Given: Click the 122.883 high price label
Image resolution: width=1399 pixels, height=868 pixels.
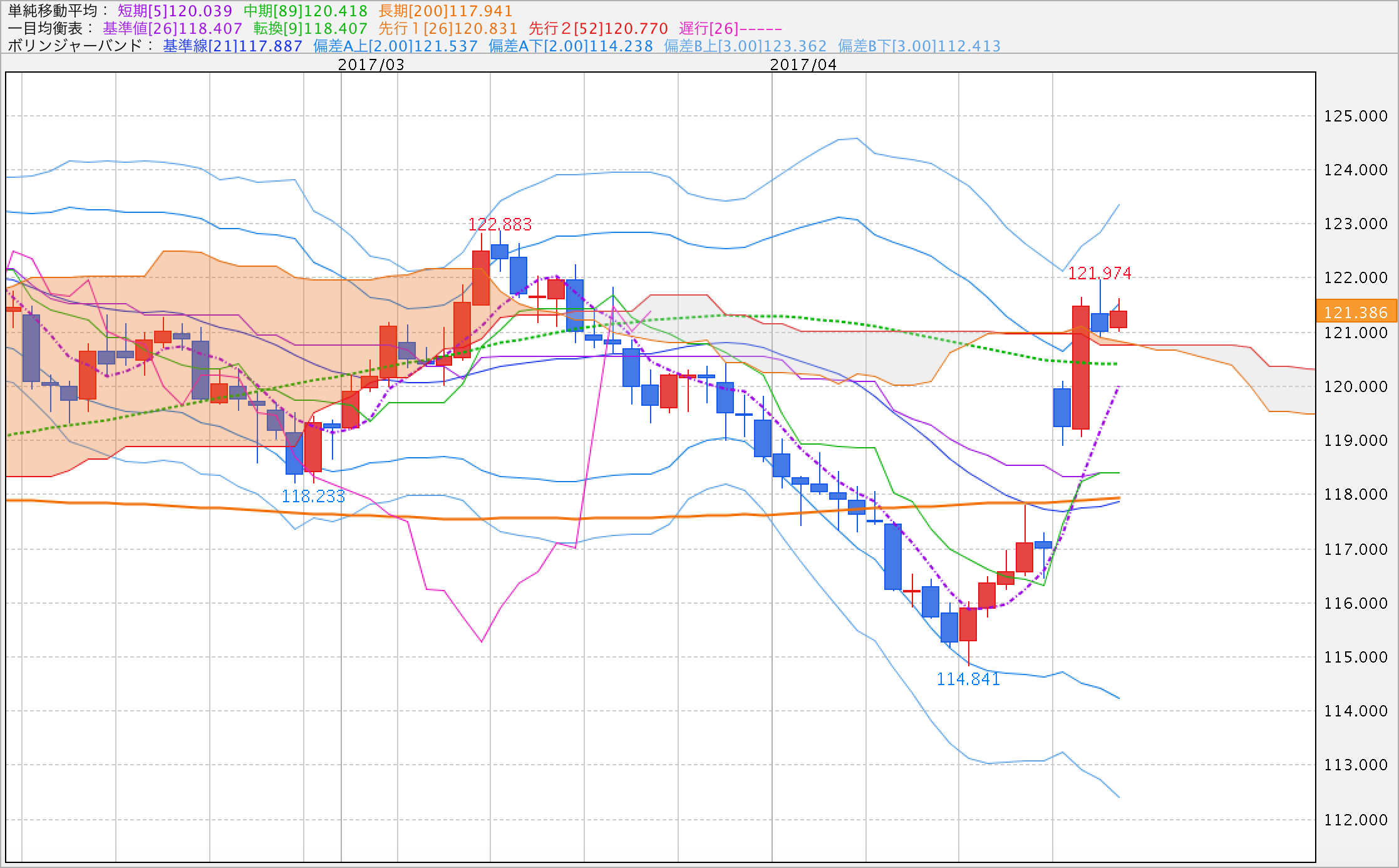Looking at the screenshot, I should (500, 224).
